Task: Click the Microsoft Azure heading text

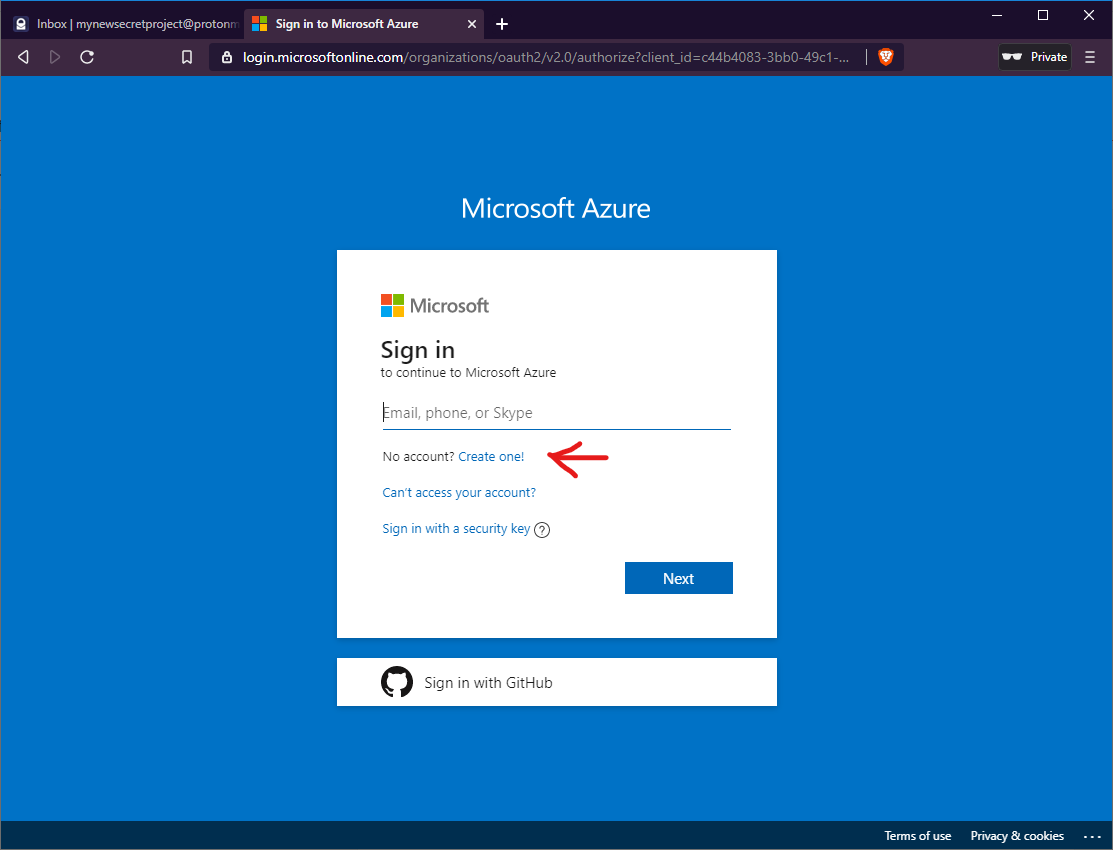Action: [556, 208]
